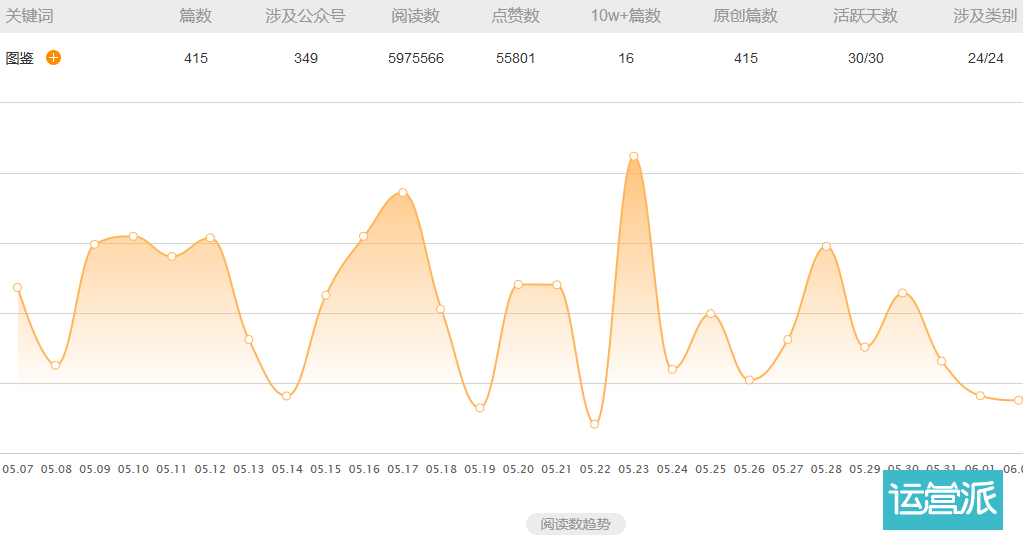
Task: Click the 运营派 watermark logo
Action: click(943, 499)
